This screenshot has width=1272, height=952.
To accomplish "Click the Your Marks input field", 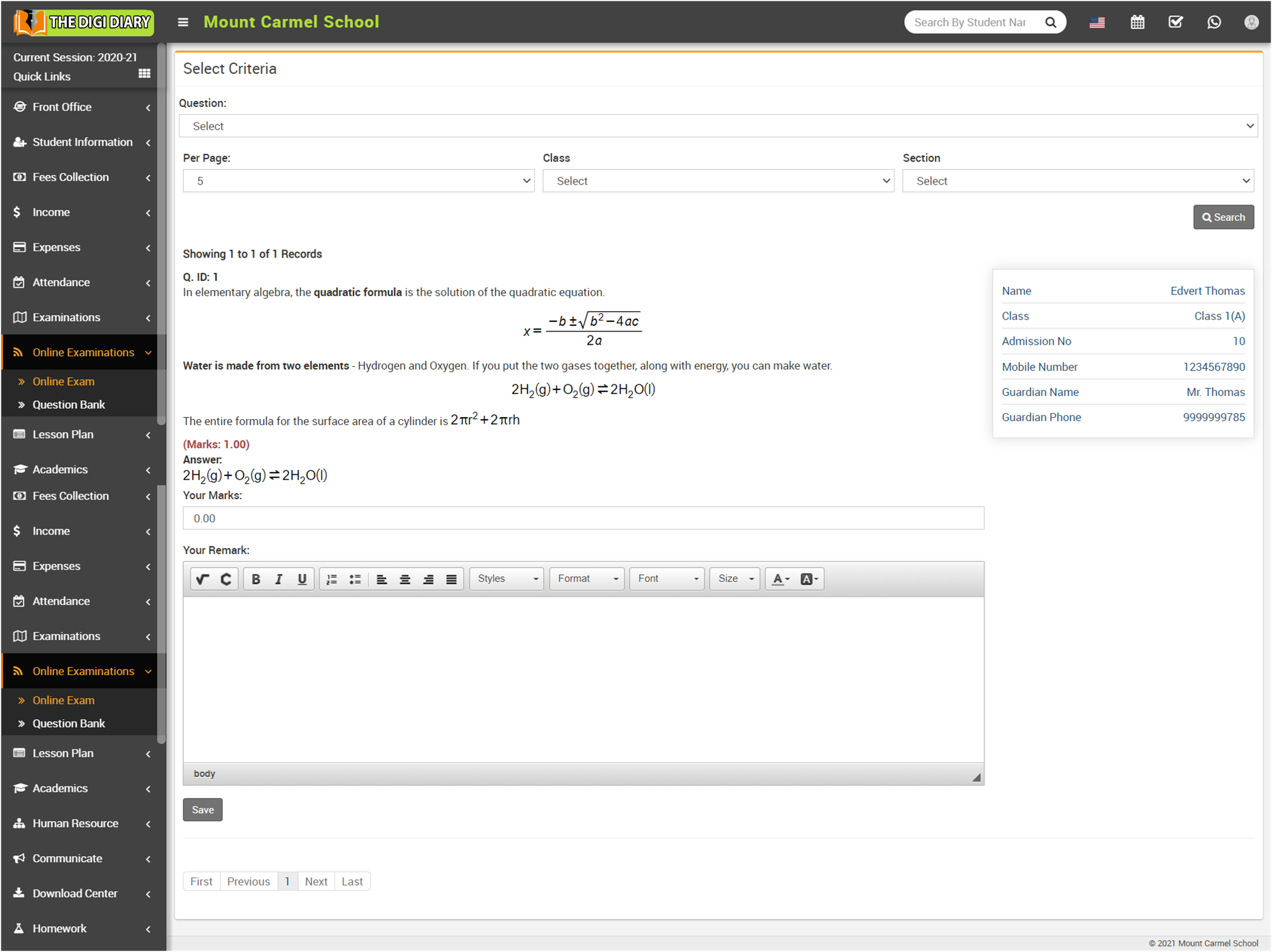I will [583, 519].
